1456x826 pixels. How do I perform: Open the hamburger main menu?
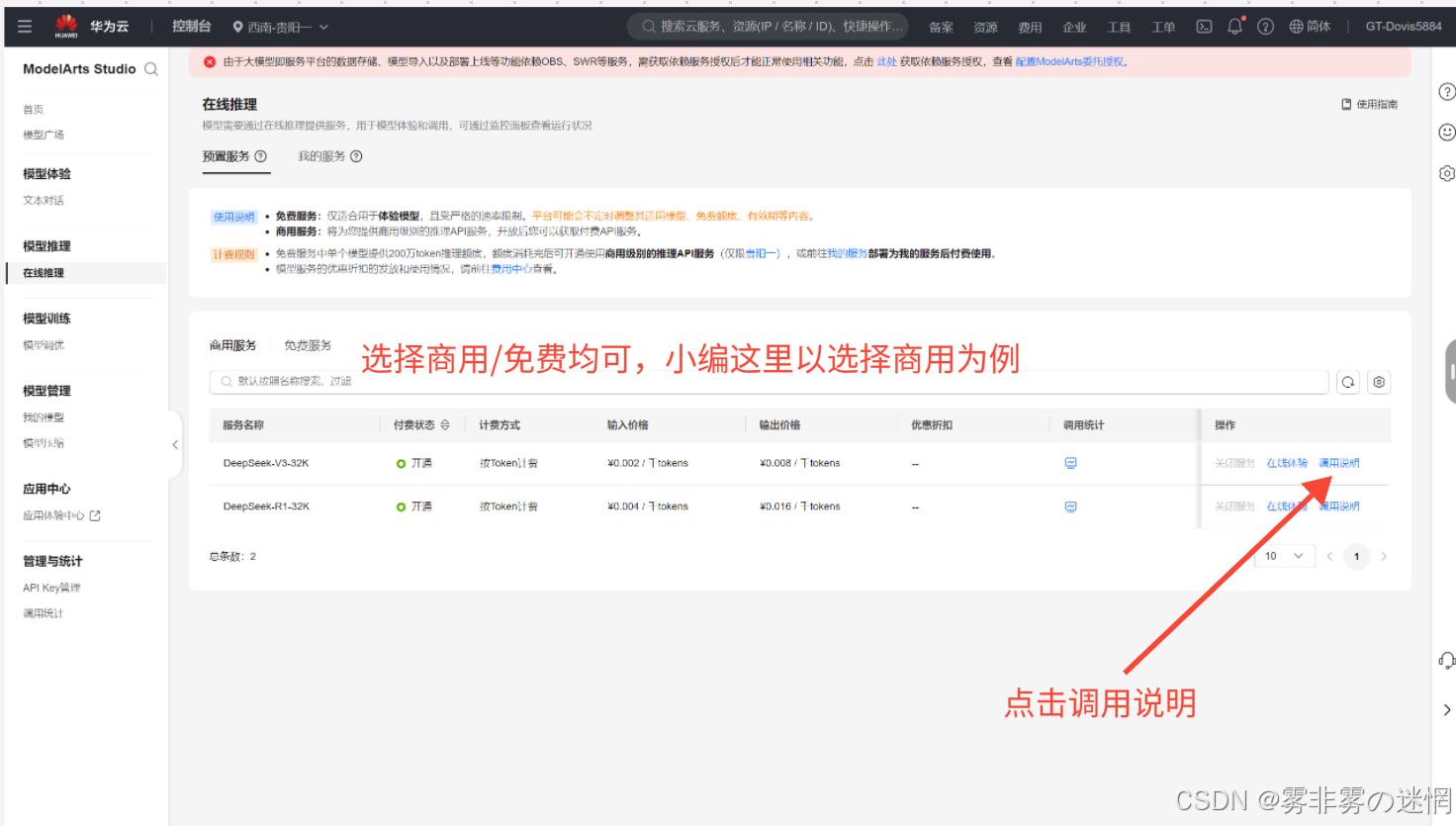point(25,27)
